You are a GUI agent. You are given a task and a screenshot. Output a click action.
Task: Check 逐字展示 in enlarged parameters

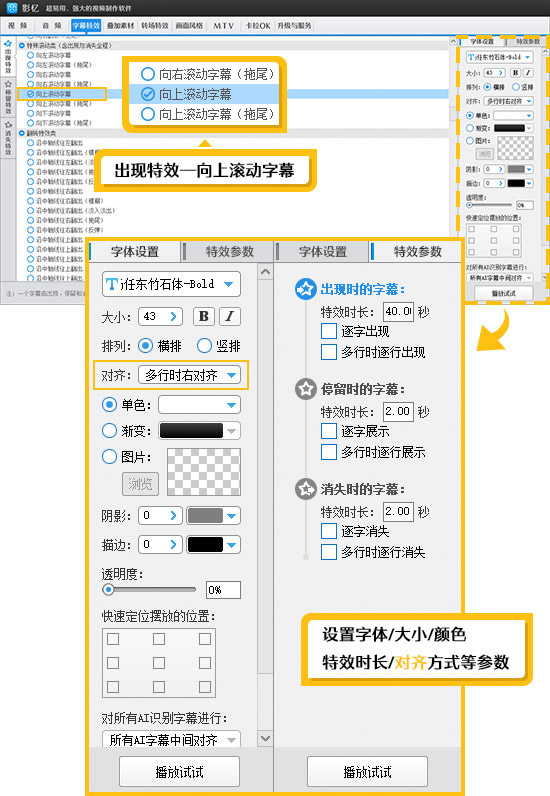coord(329,431)
